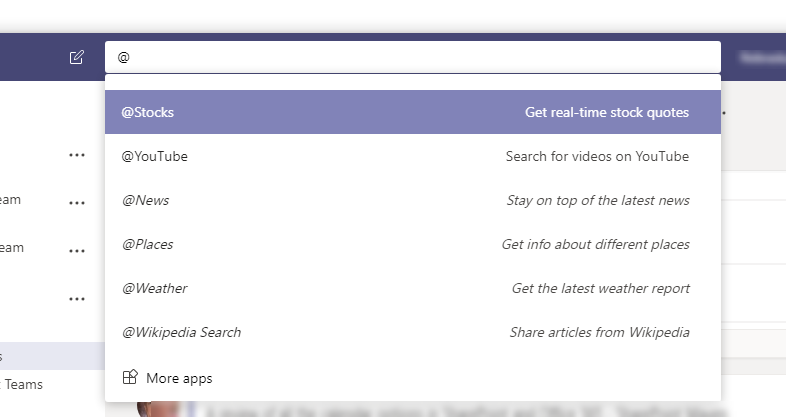Screen dimensions: 786x417
Task: Select the @Stocks command
Action: 413,112
